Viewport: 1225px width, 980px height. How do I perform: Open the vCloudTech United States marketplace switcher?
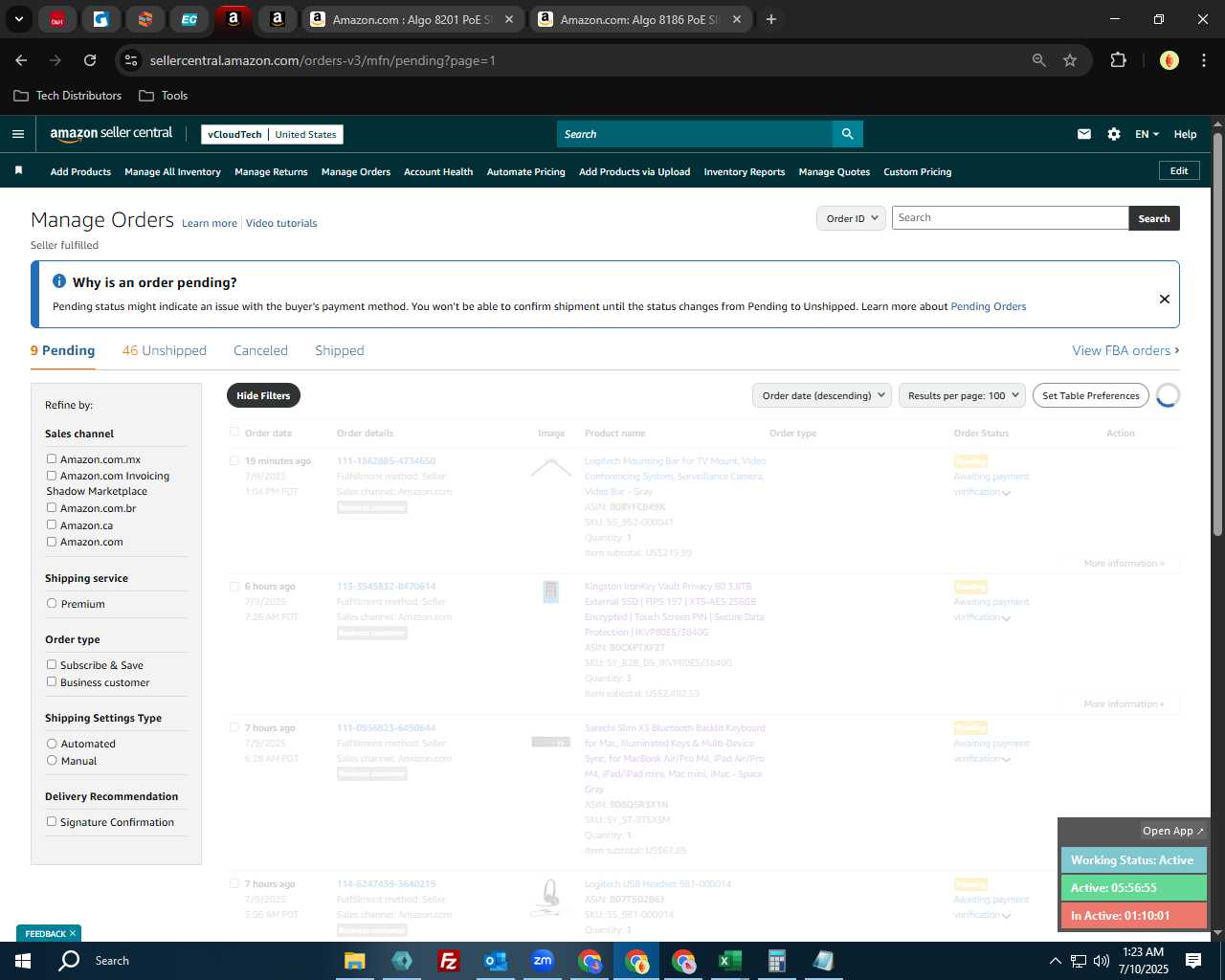[x=273, y=134]
